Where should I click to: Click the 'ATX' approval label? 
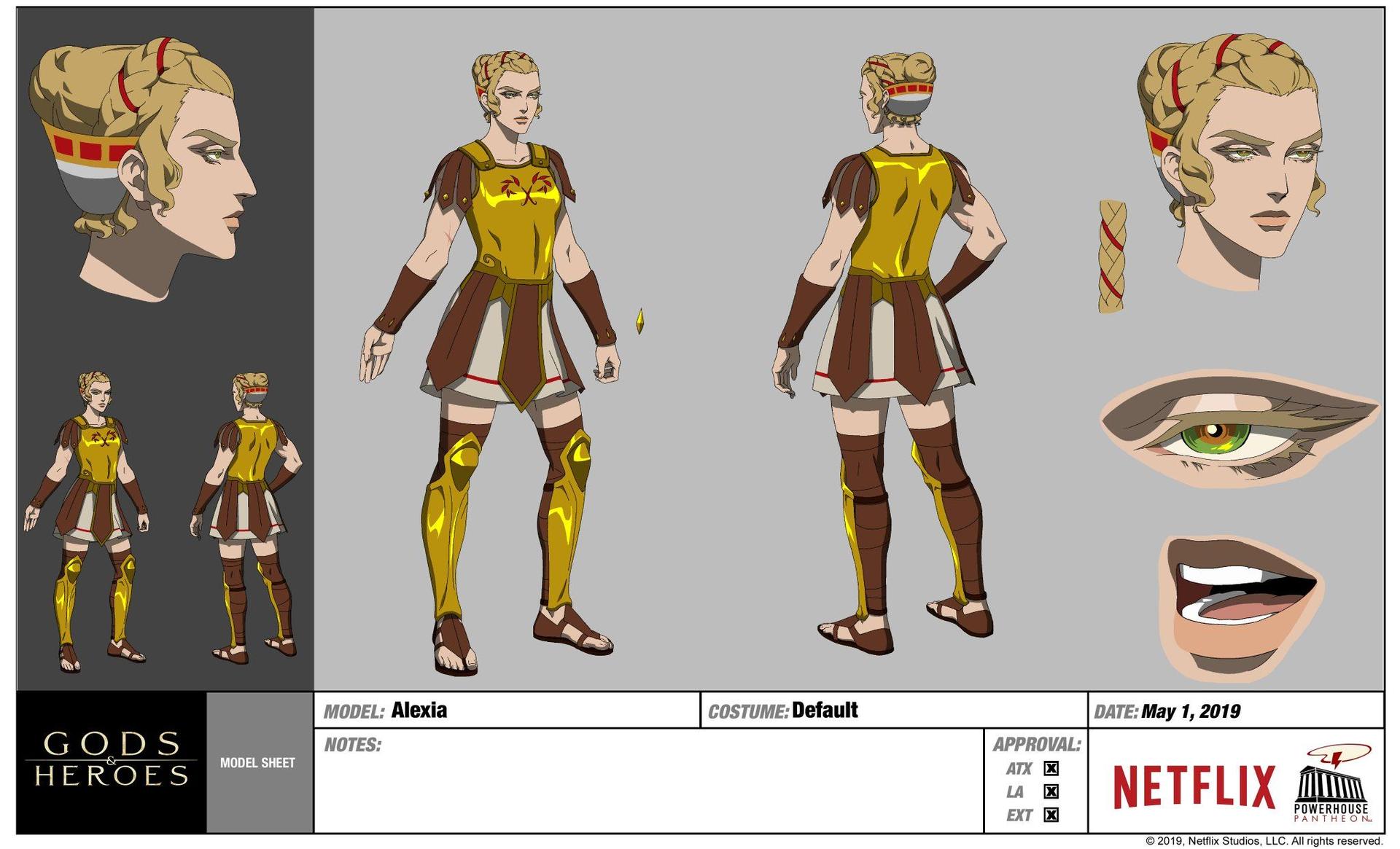[x=1019, y=769]
